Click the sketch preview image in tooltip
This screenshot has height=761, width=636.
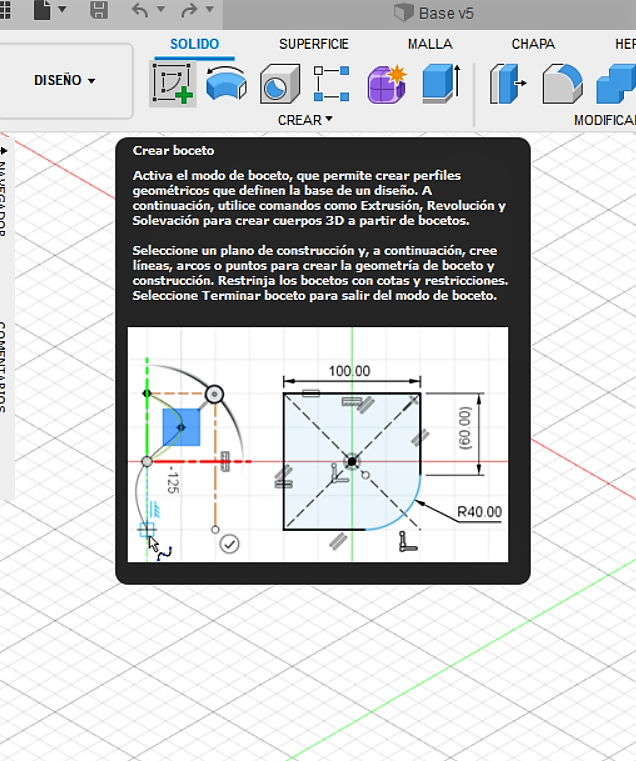(x=318, y=445)
